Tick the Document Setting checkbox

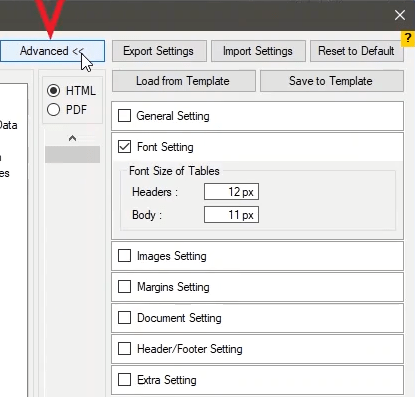(x=124, y=318)
